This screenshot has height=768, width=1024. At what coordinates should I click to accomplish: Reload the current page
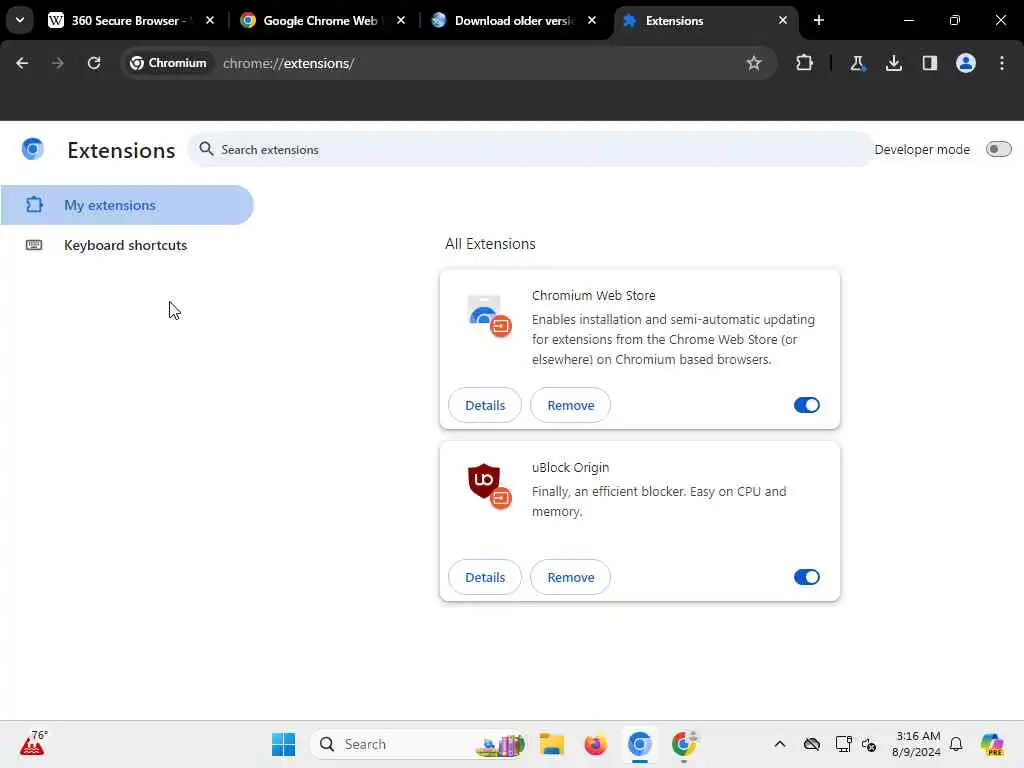click(x=94, y=63)
